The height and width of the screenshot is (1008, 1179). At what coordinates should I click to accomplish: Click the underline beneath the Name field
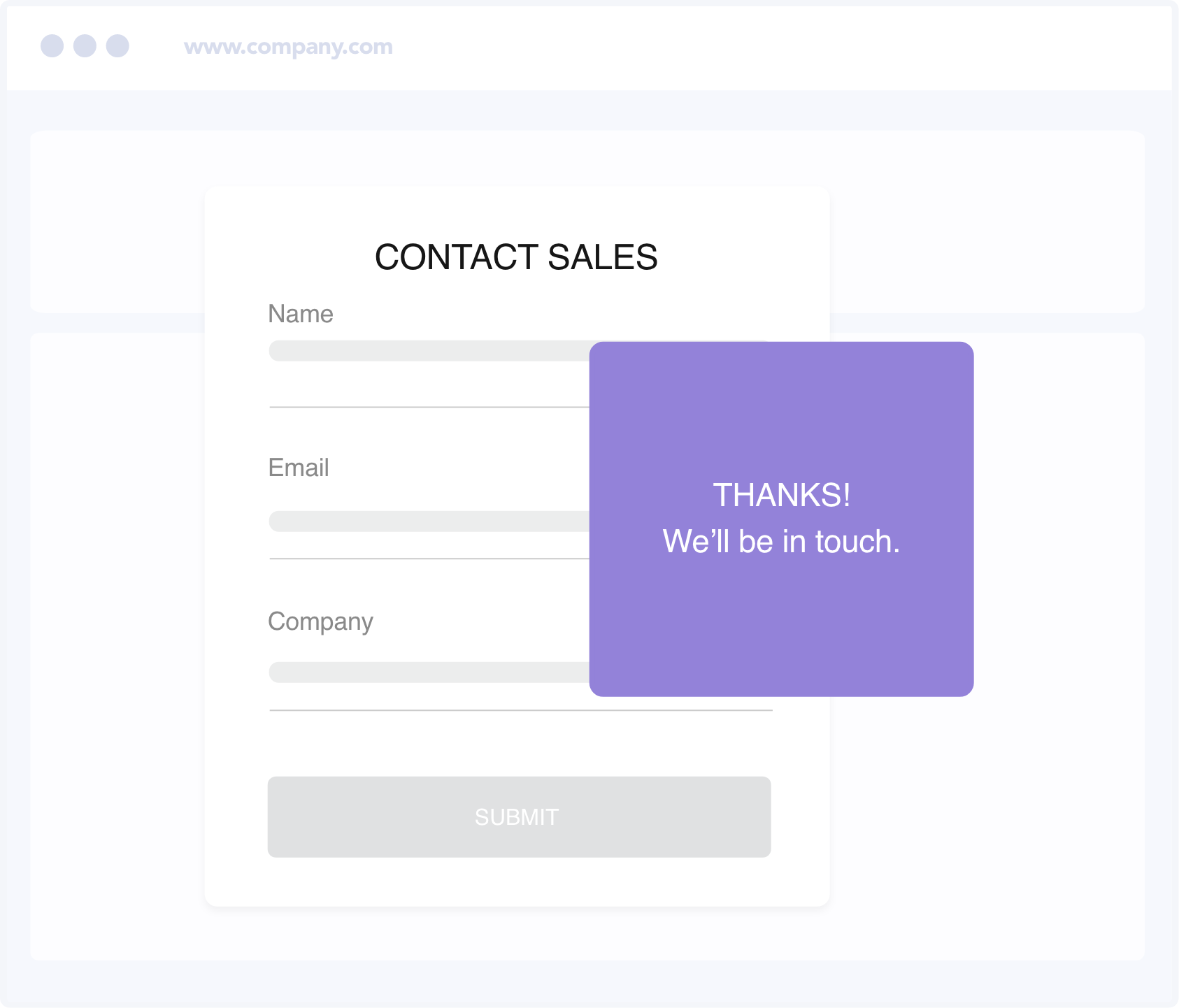(x=428, y=407)
